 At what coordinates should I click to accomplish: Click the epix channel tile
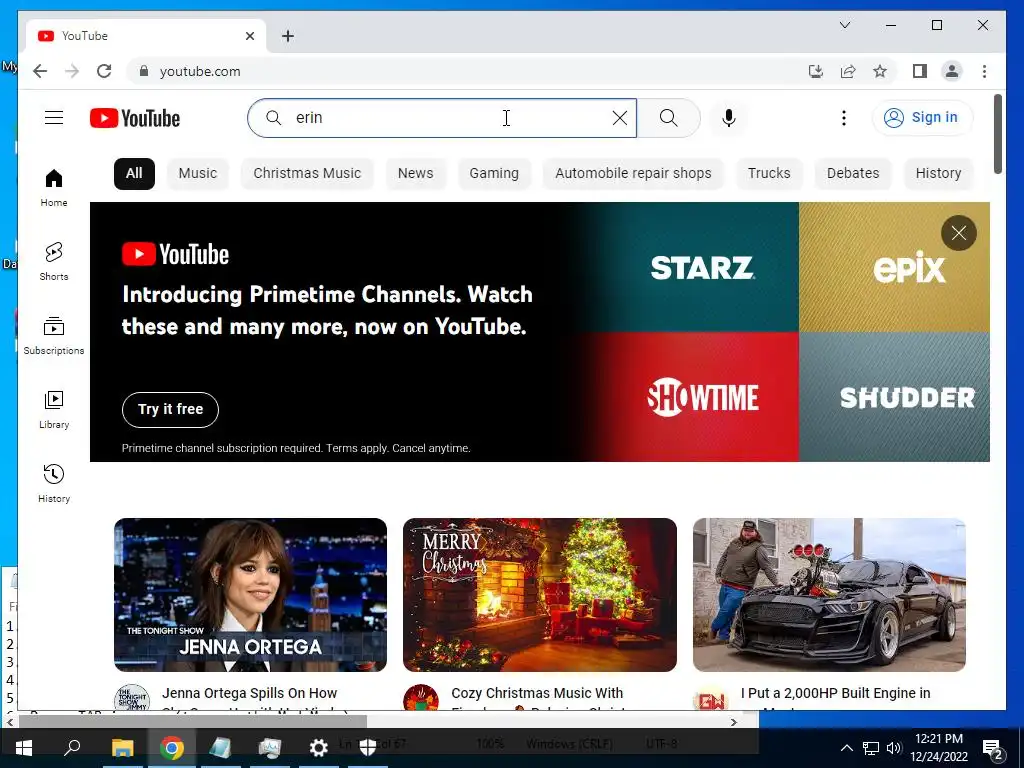(x=894, y=267)
